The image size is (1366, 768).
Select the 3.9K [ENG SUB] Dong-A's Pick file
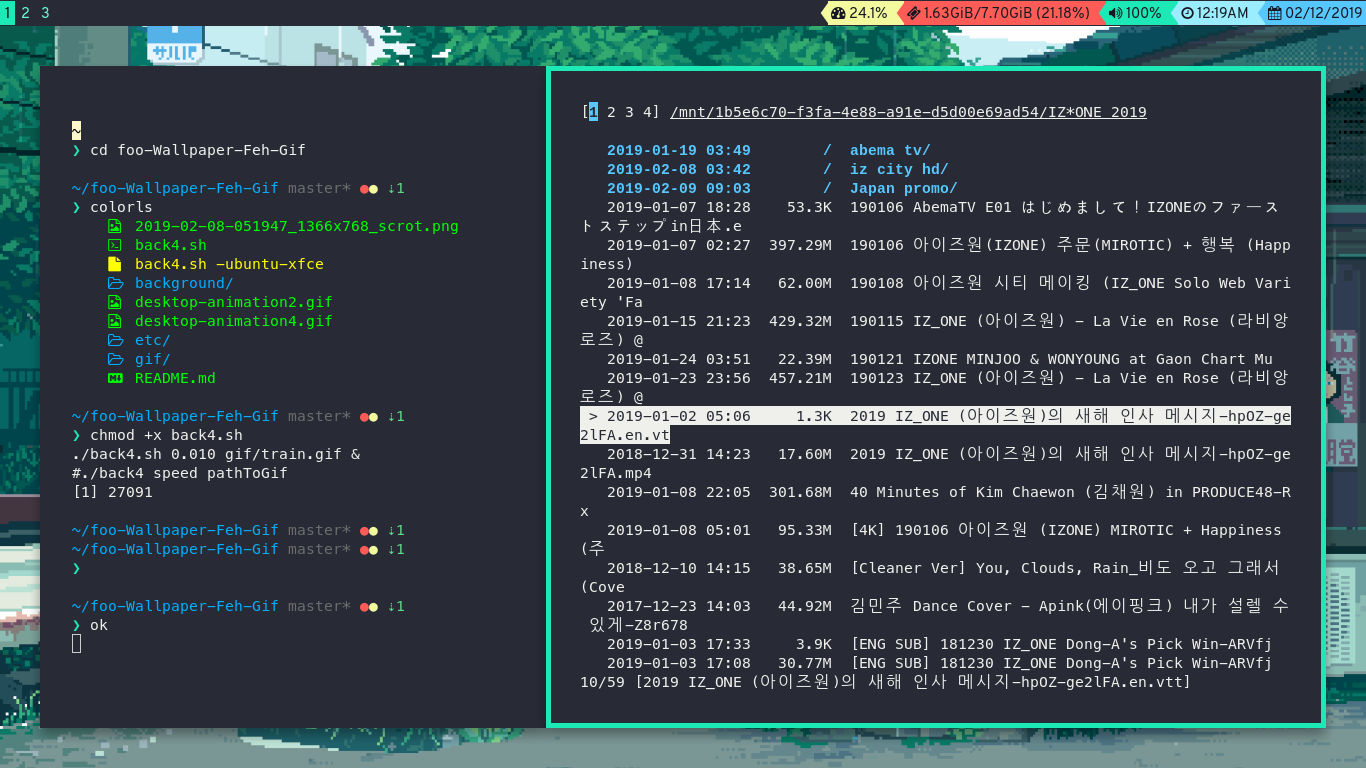click(935, 644)
